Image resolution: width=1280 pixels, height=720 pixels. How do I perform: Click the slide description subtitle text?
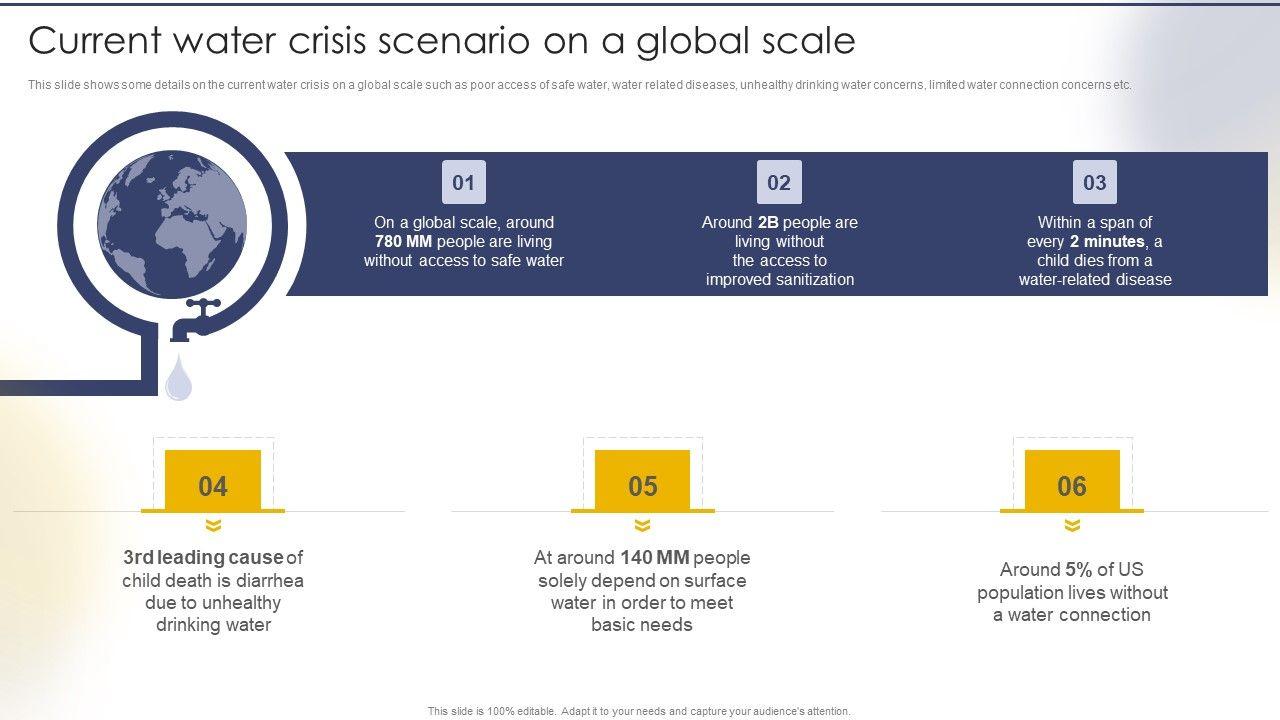point(580,85)
